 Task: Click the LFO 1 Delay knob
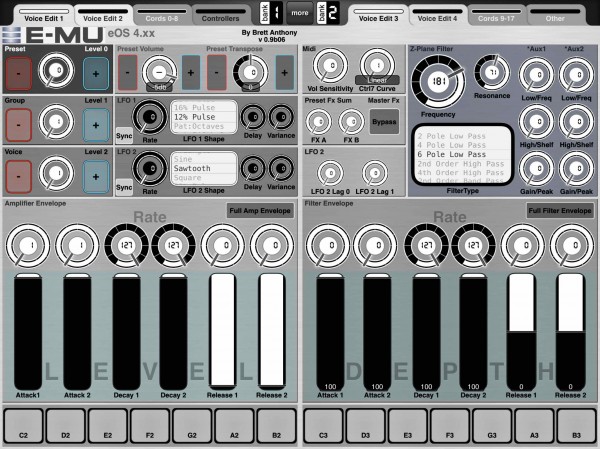tap(253, 117)
